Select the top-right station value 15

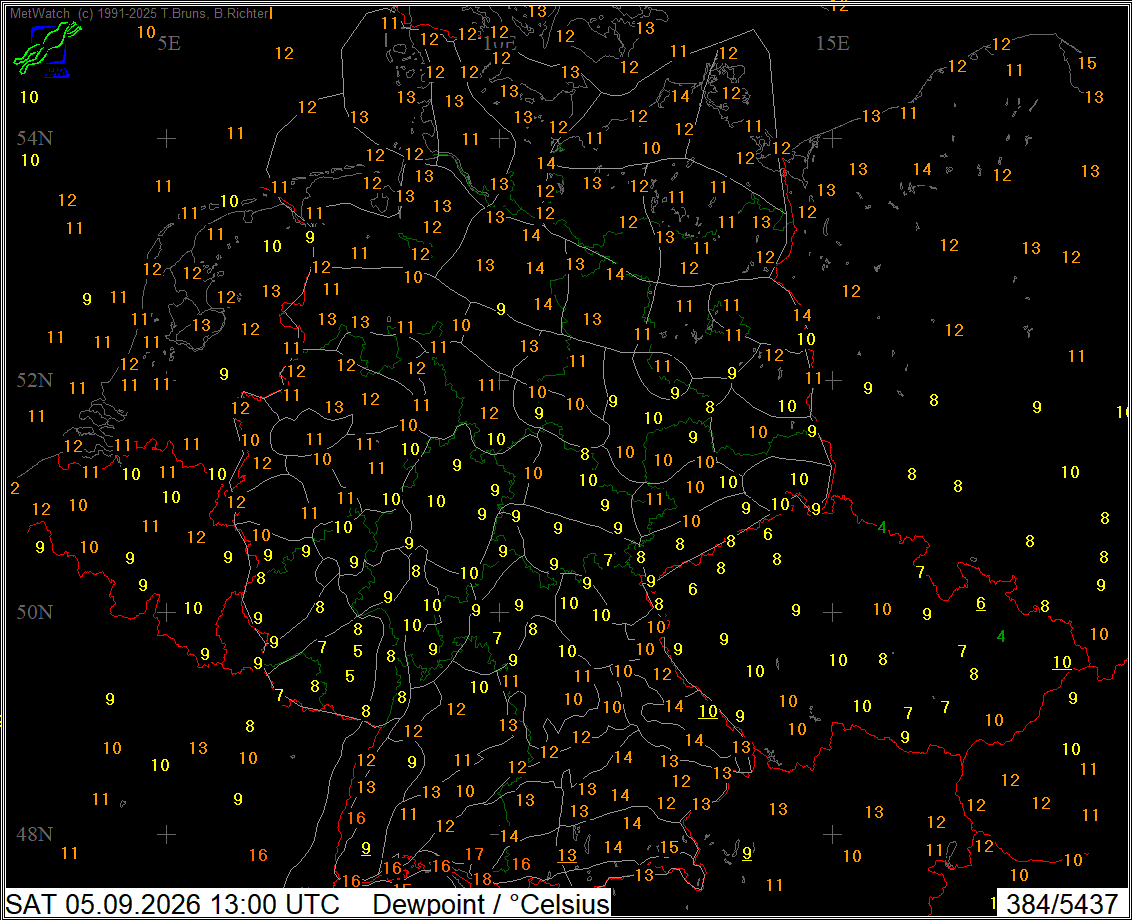(x=1087, y=64)
